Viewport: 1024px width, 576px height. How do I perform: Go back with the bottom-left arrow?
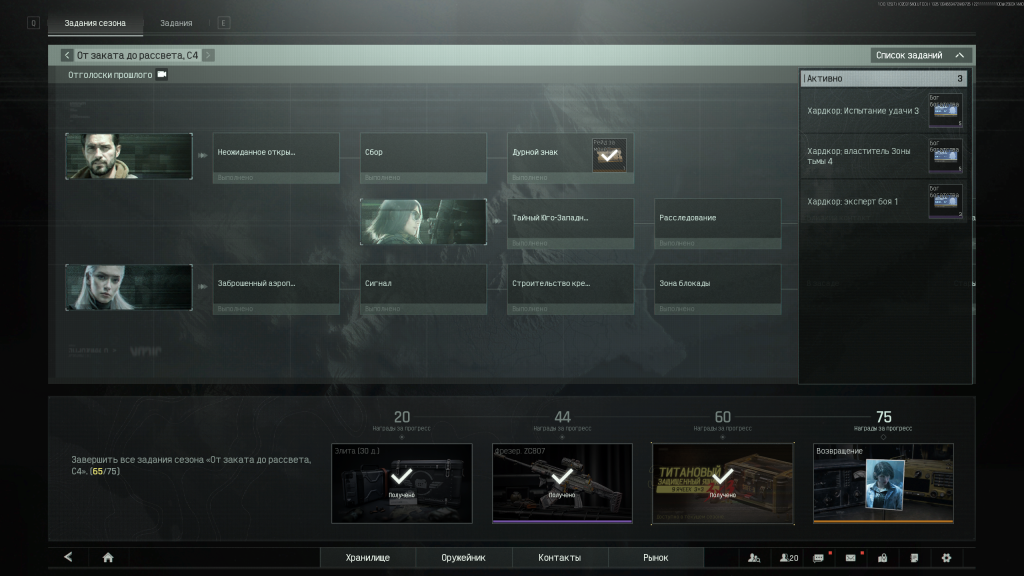coord(68,558)
